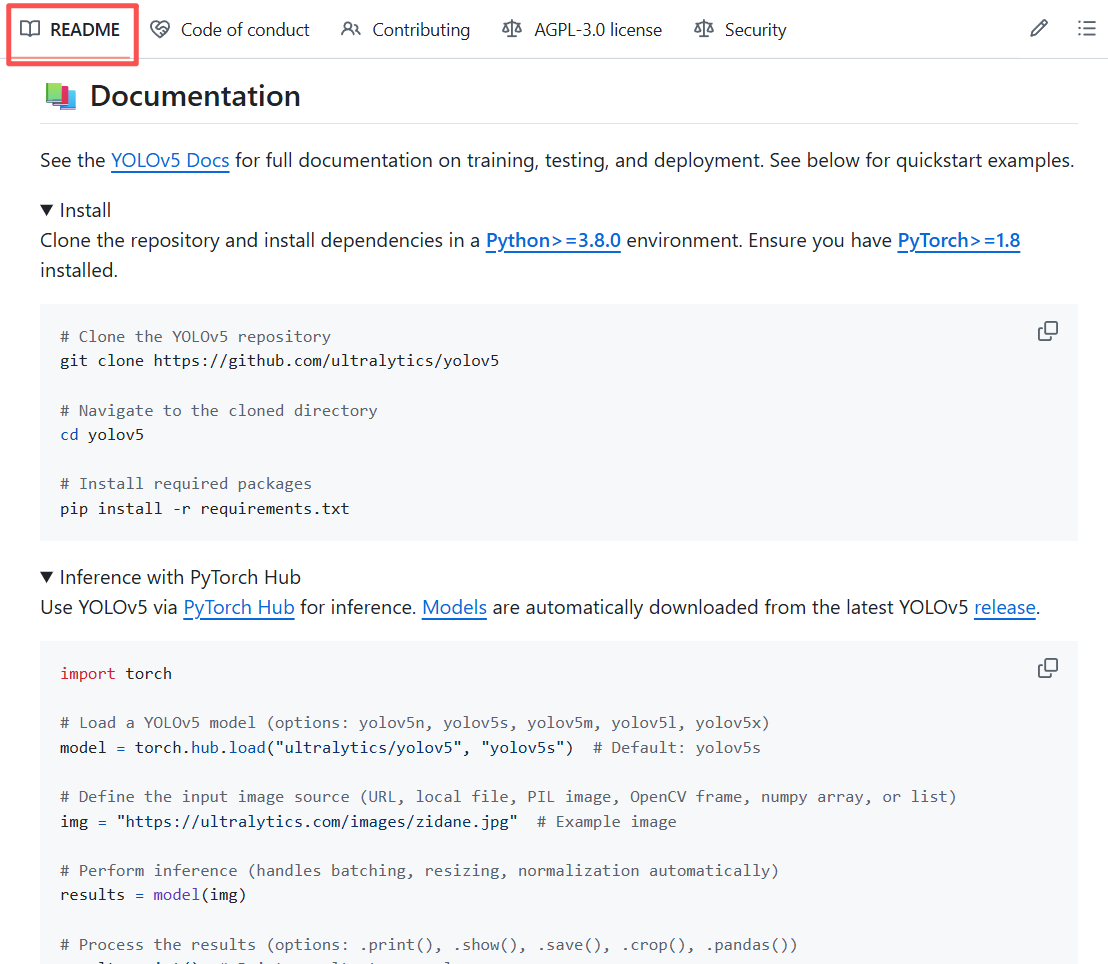Viewport: 1108px width, 964px height.
Task: Click the pip install requirements.txt line
Action: click(205, 508)
